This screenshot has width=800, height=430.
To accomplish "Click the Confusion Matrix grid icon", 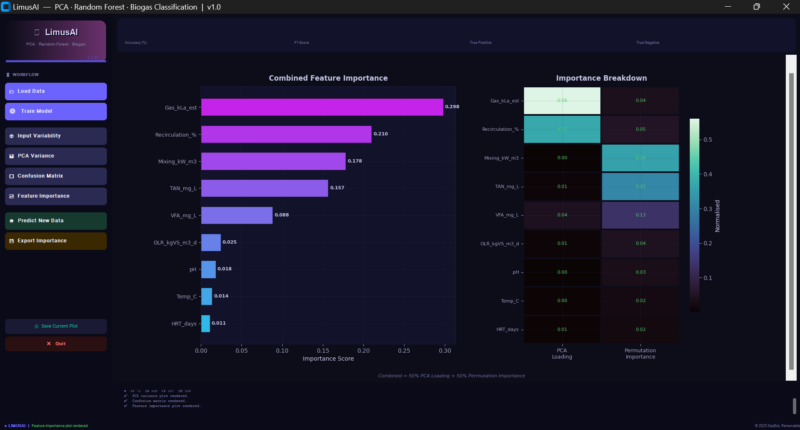I will click(x=12, y=176).
